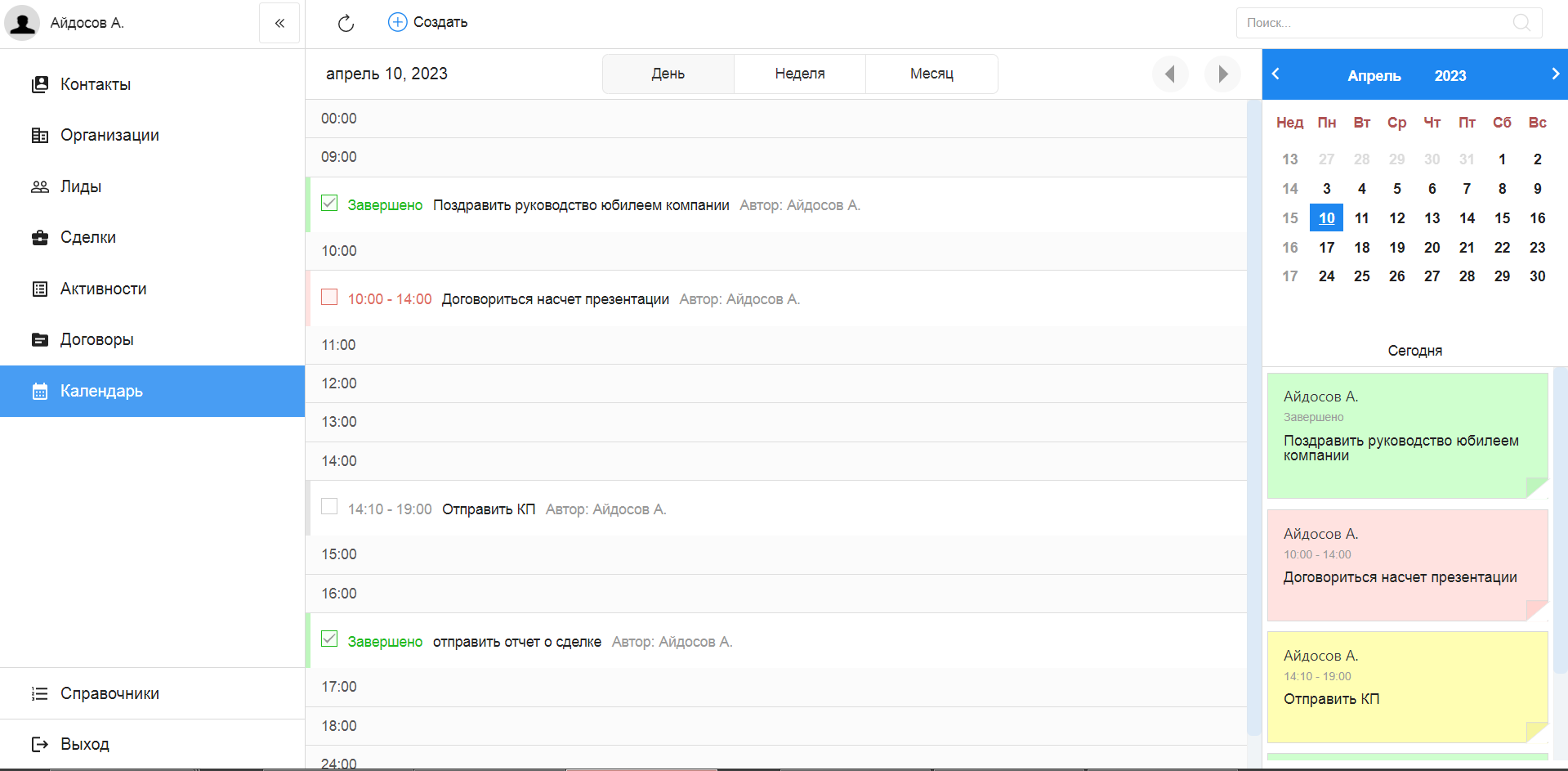The width and height of the screenshot is (1568, 771).
Task: Select March 27 in mini calendar
Action: [x=1326, y=159]
